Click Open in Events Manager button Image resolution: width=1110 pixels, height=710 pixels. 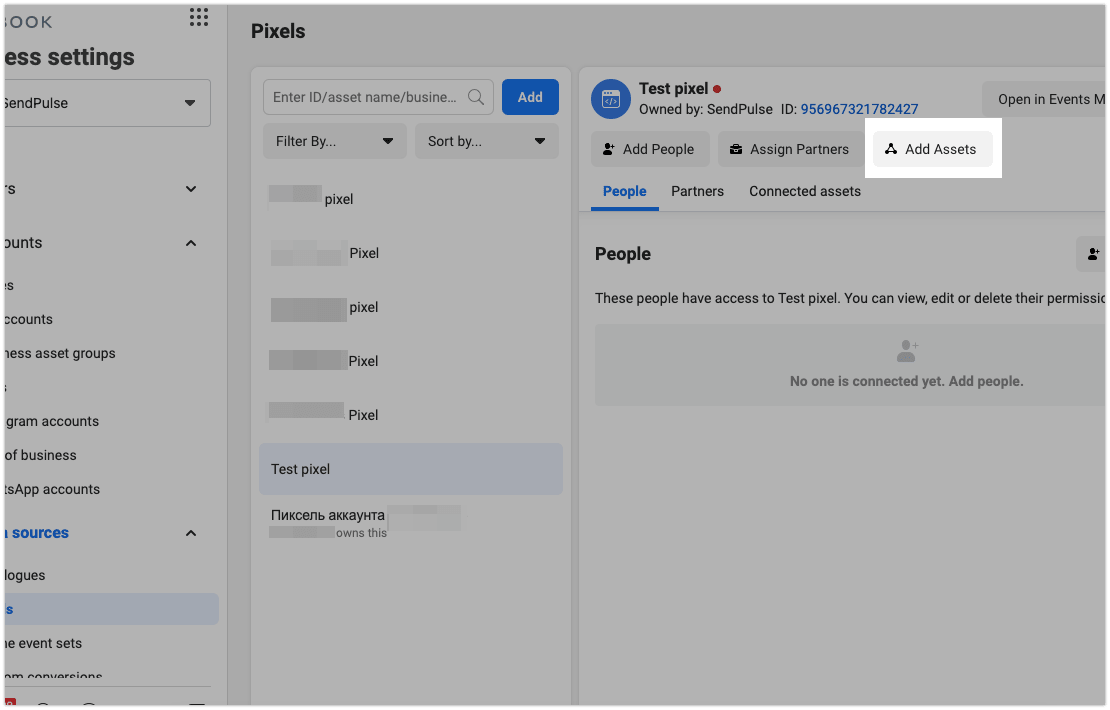pos(1045,99)
